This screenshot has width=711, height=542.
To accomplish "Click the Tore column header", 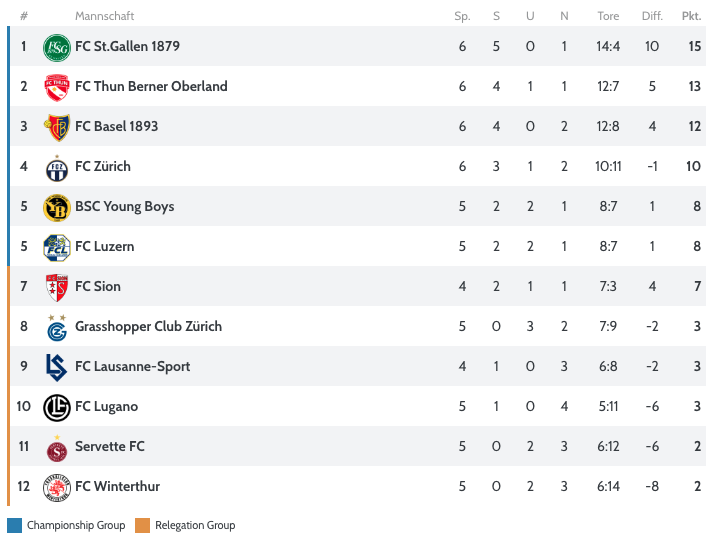I will [x=608, y=16].
